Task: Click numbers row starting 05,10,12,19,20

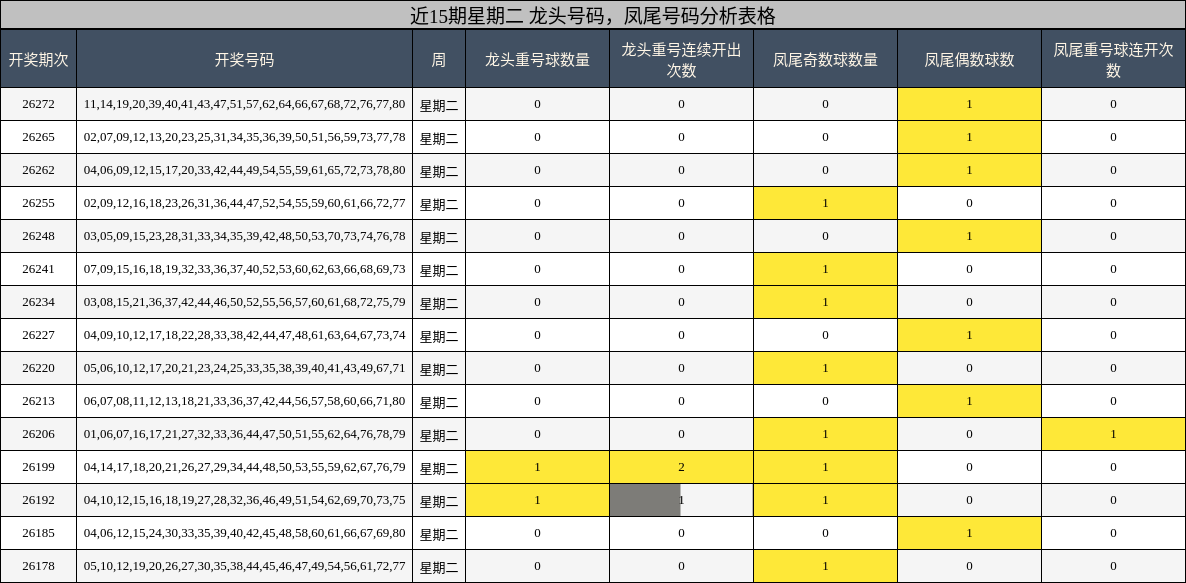Action: tap(244, 566)
